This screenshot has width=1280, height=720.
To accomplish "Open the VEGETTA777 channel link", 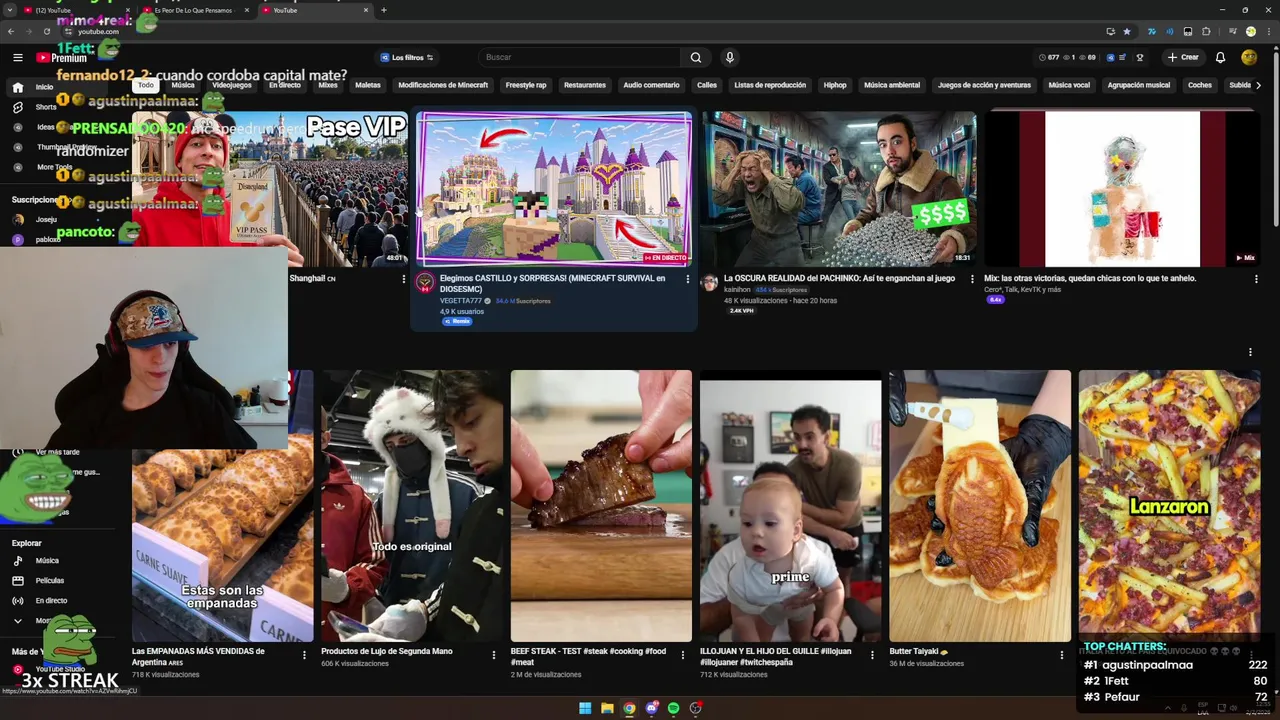I will (x=461, y=300).
